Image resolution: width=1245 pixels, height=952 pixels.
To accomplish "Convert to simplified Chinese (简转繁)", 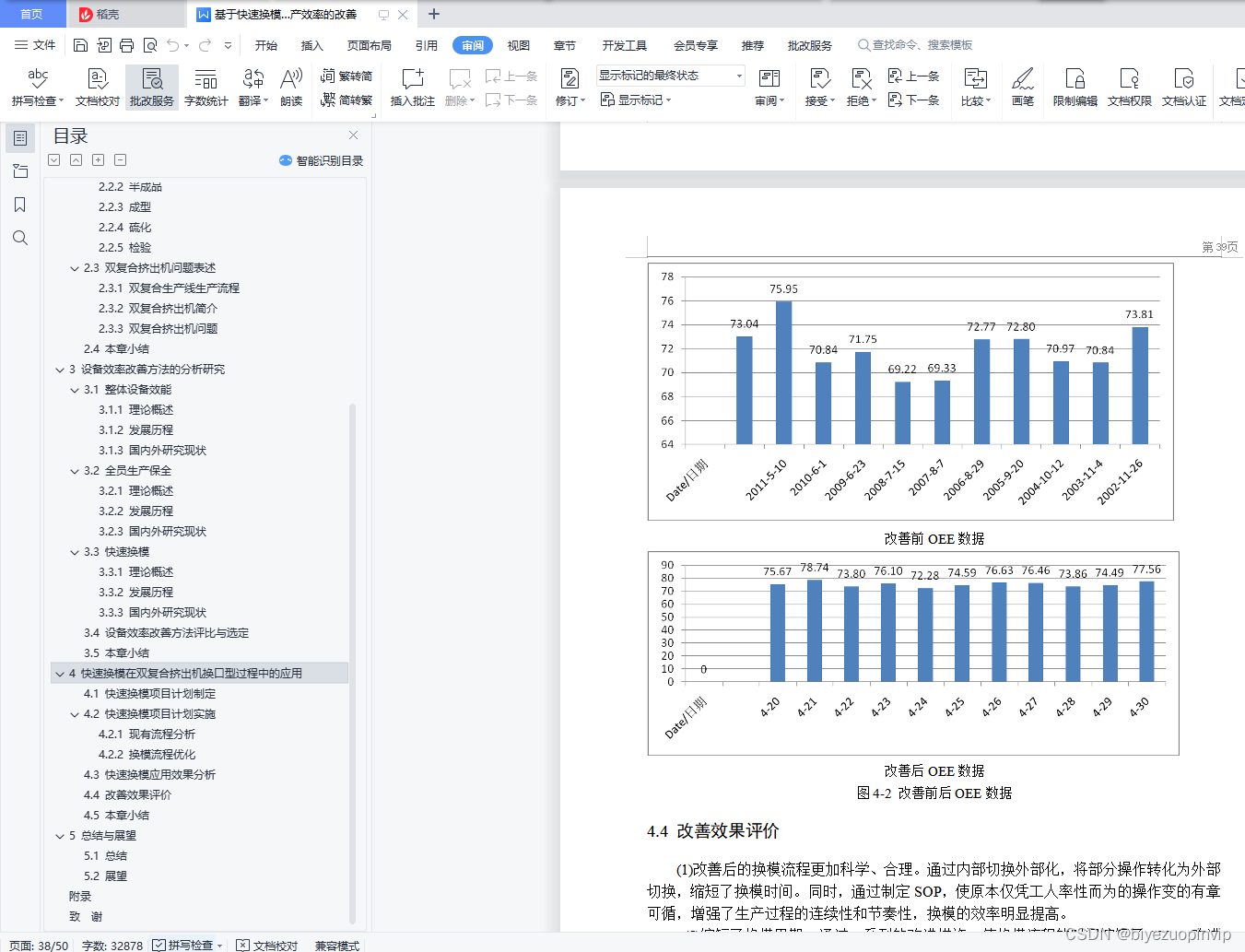I will click(346, 100).
